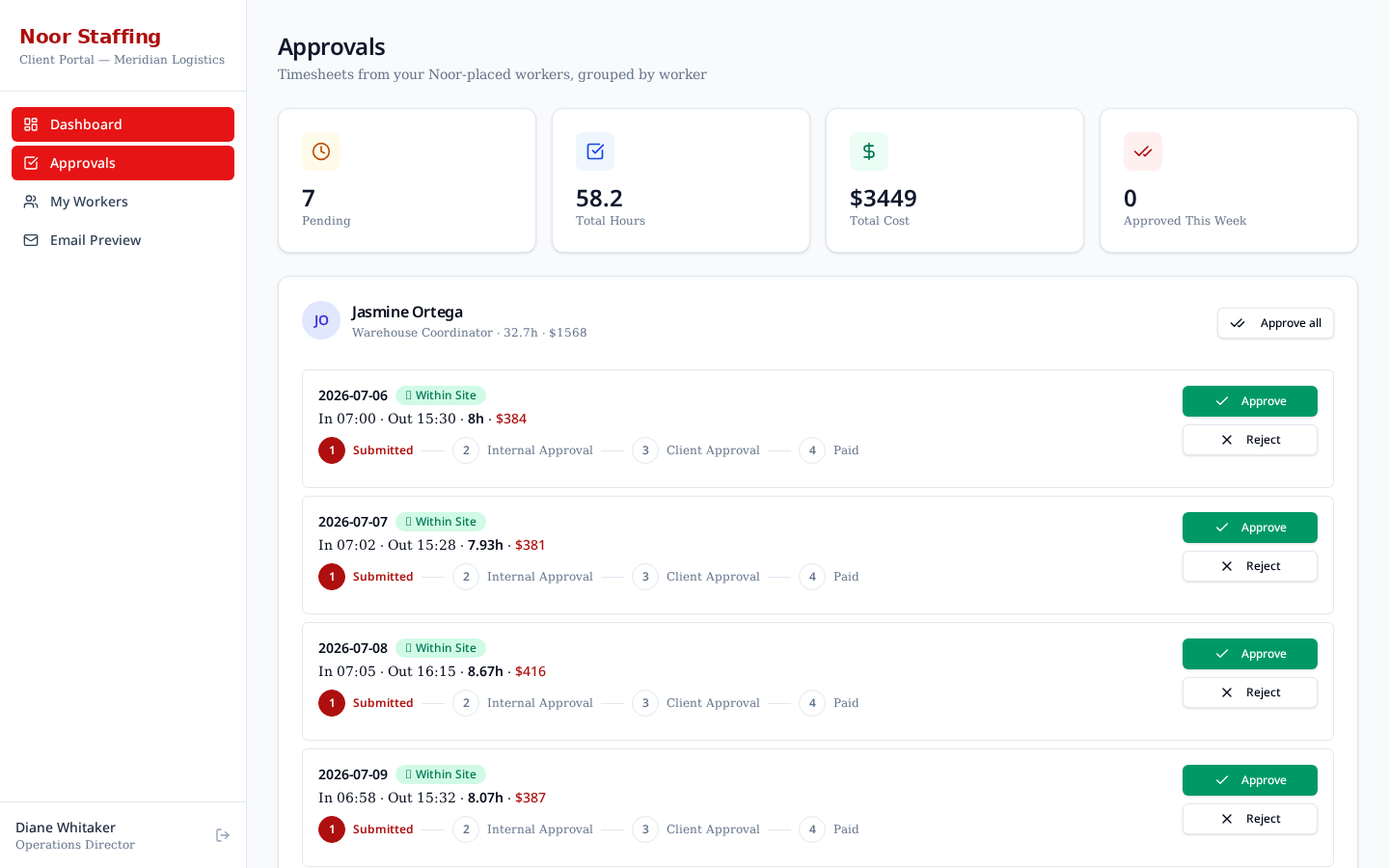Screen dimensions: 1389x868
Task: Click the $3449 total cost value
Action: tap(884, 199)
